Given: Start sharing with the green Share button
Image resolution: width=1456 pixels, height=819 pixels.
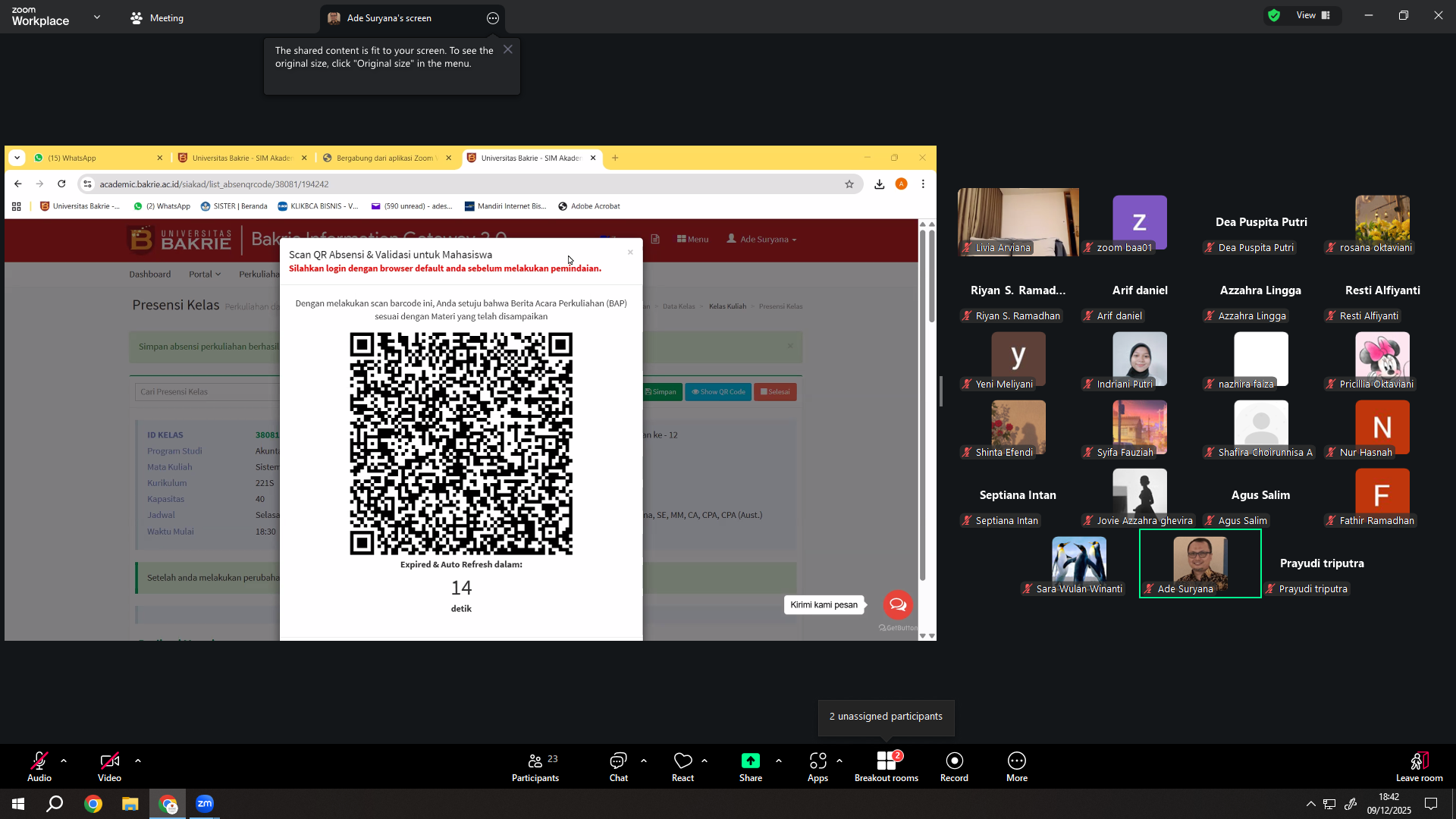Looking at the screenshot, I should (x=751, y=767).
